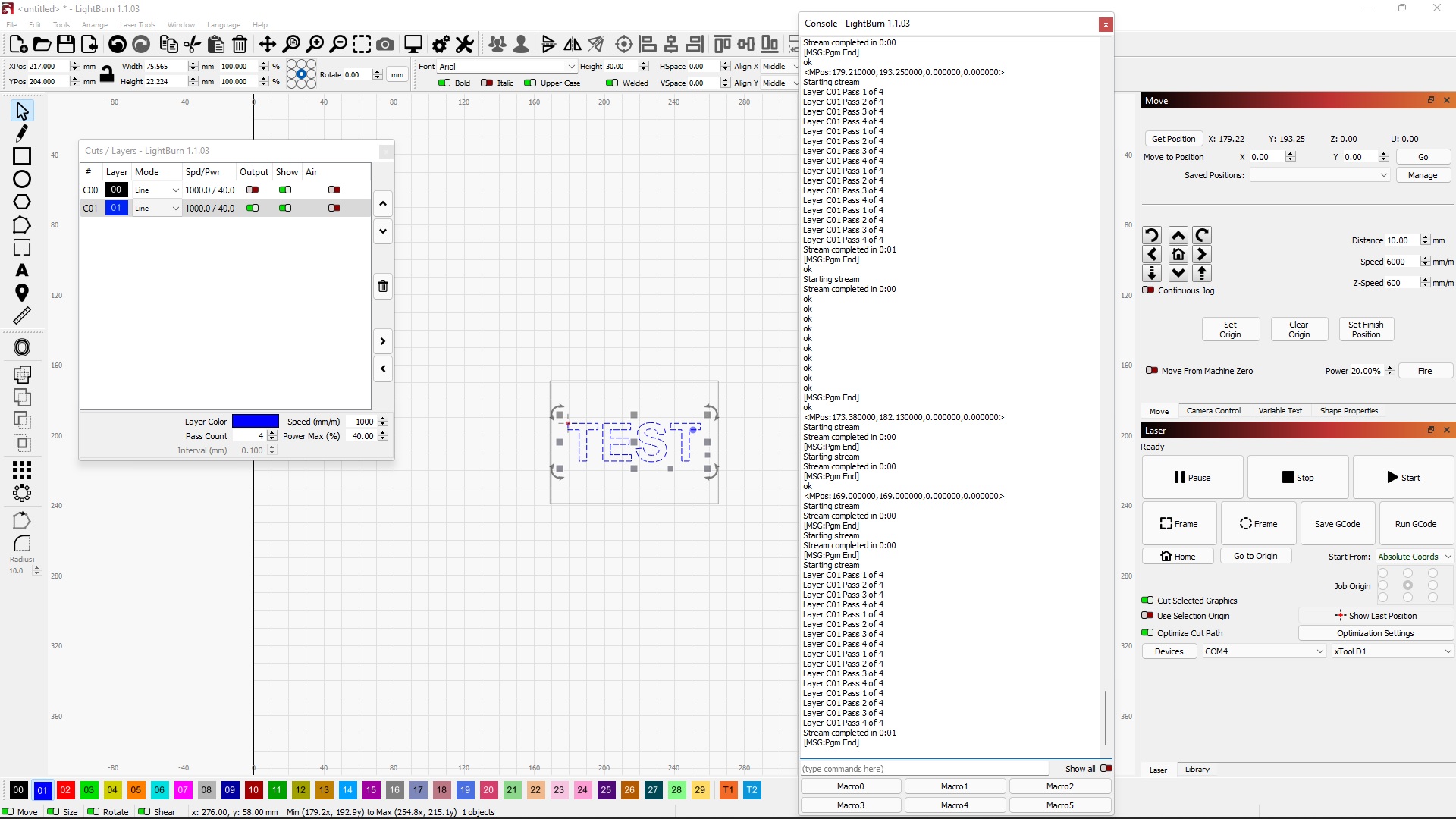Send laser home with jog home icon
The width and height of the screenshot is (1456, 819).
1178,254
